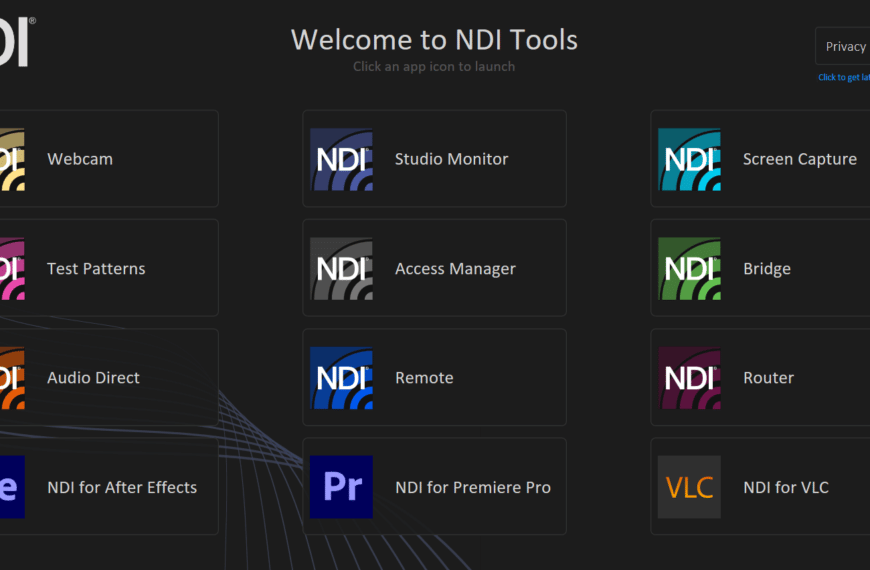Open Access Manager using its gray icon

(341, 269)
